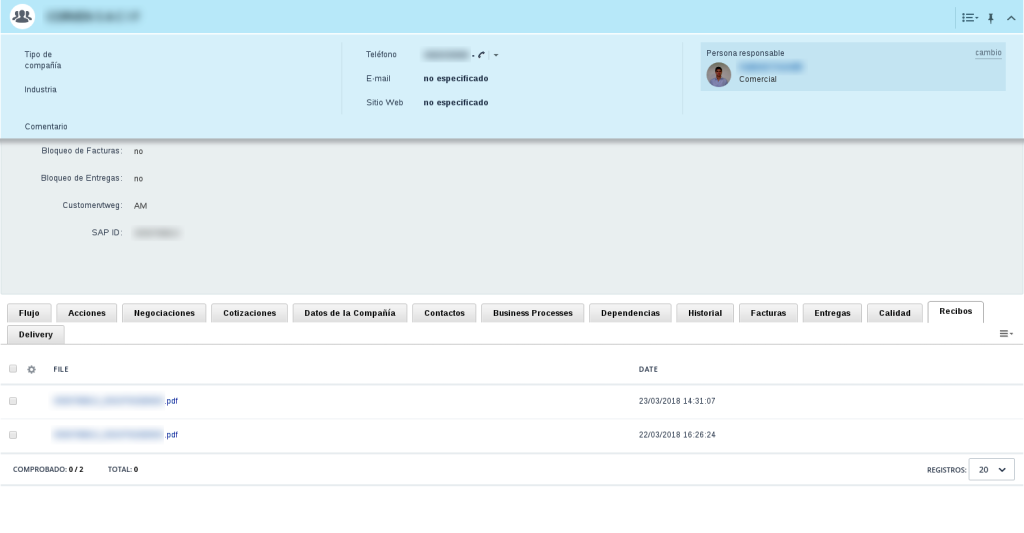This screenshot has height=533, width=1024.
Task: Open the Cotizaciones tab
Action: point(249,313)
